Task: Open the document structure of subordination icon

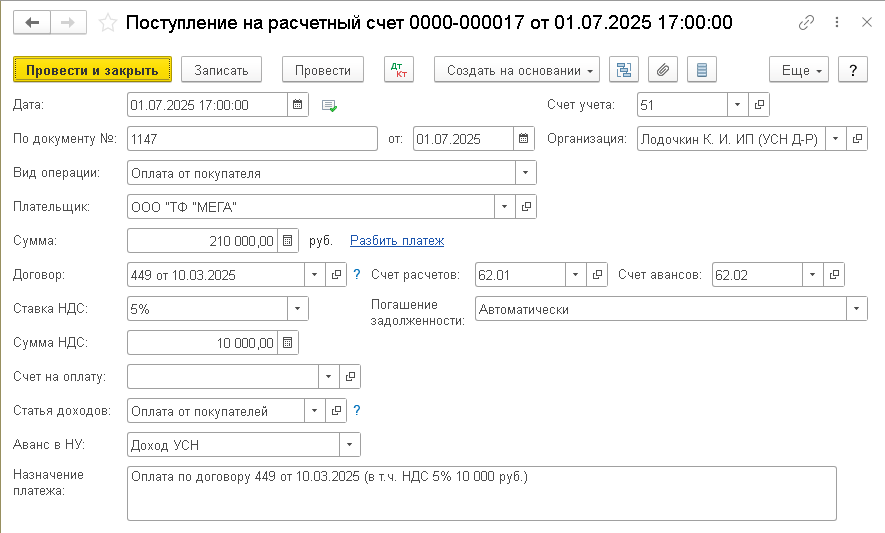Action: tap(625, 70)
